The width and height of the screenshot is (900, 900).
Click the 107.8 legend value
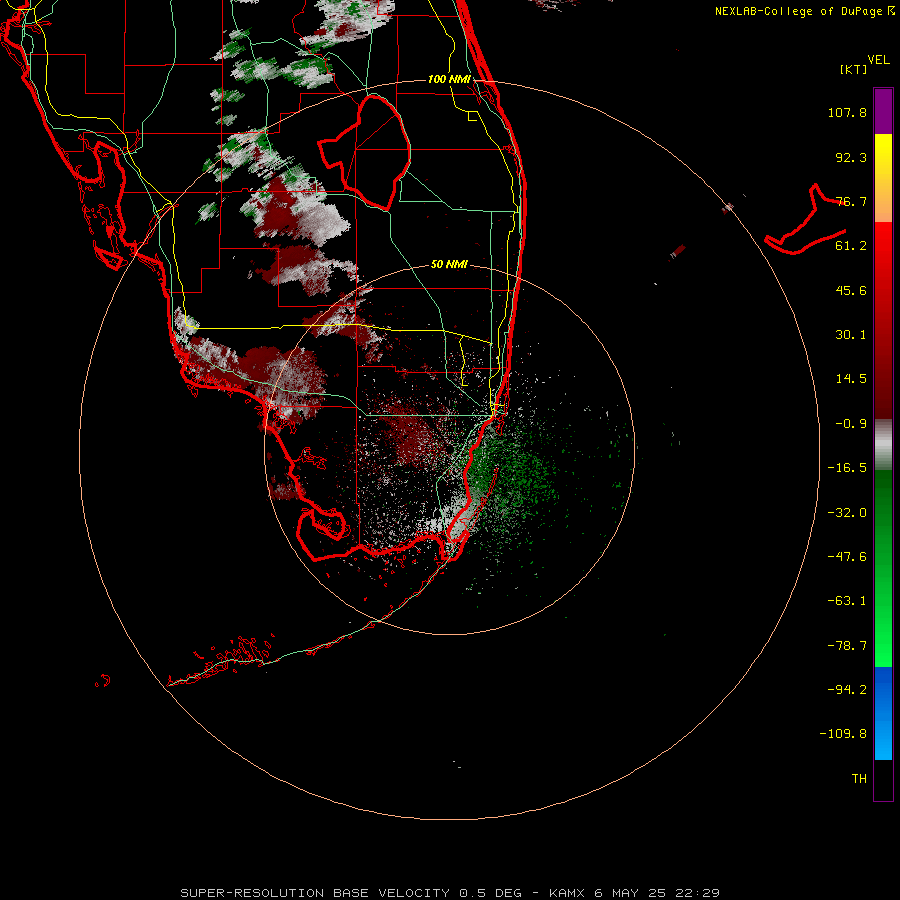[x=847, y=112]
